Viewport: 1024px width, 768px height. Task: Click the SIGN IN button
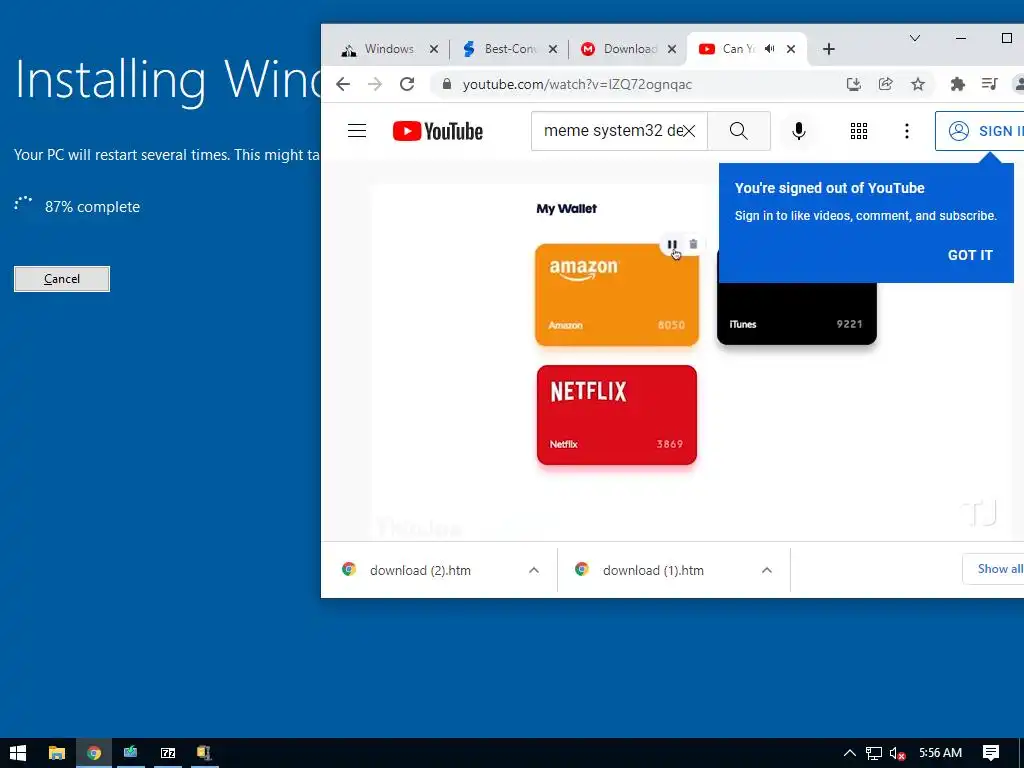click(980, 131)
